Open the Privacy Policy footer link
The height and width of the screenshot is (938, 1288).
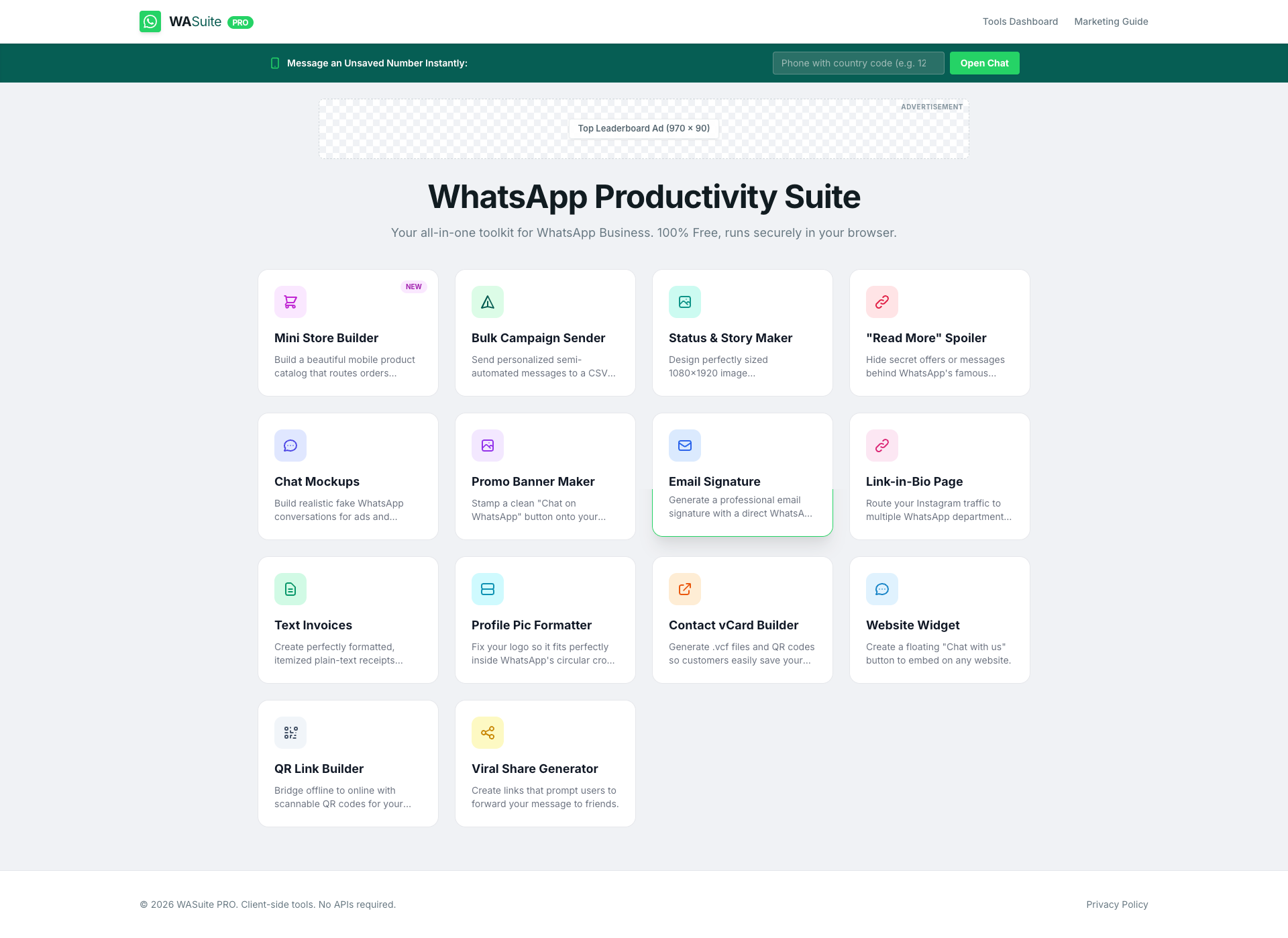click(x=1117, y=904)
